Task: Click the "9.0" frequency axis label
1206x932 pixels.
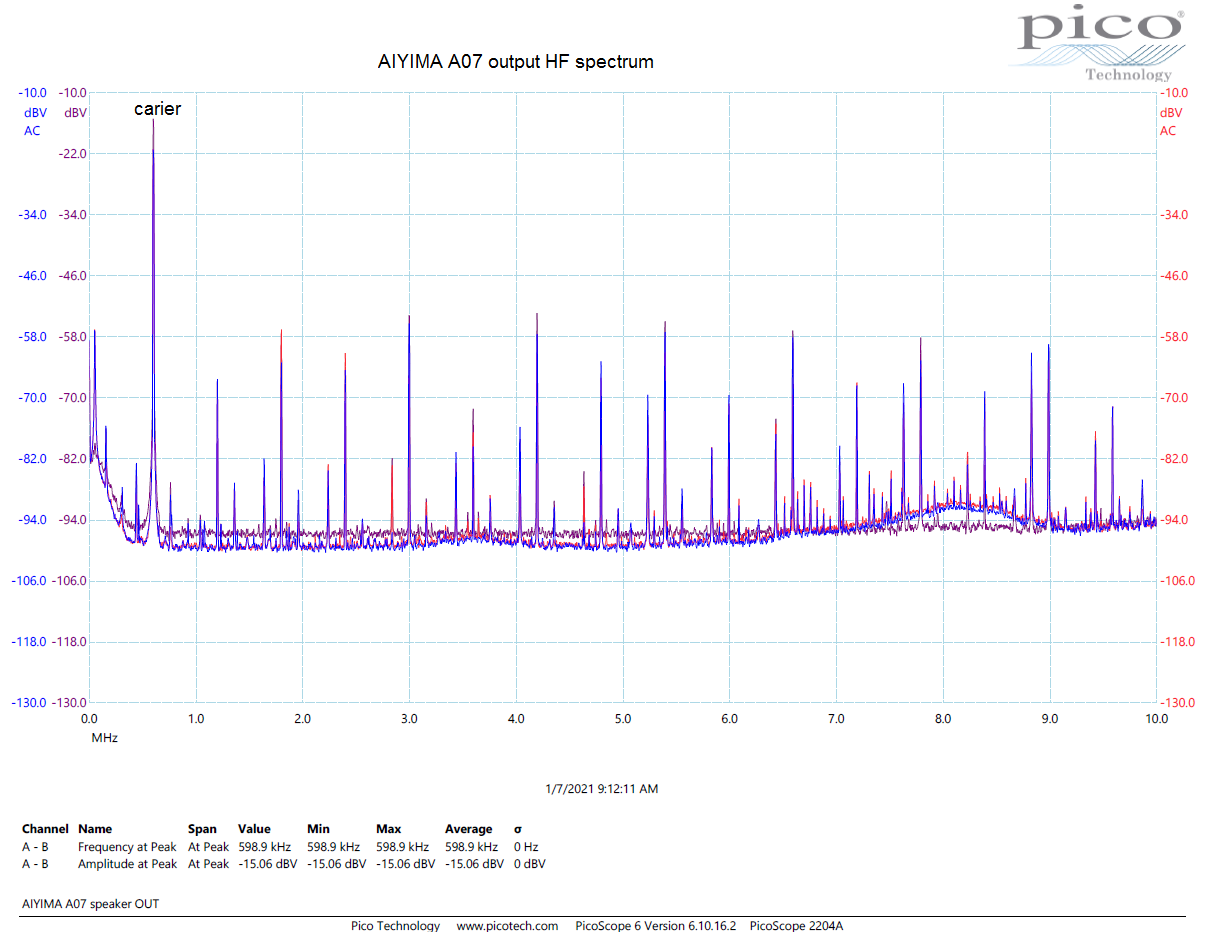Action: [1050, 719]
